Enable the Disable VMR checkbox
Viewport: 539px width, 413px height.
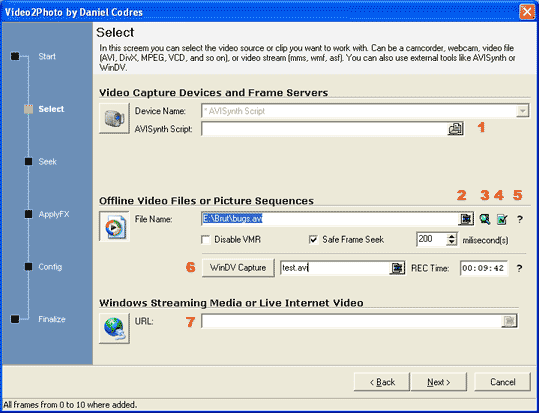(206, 240)
